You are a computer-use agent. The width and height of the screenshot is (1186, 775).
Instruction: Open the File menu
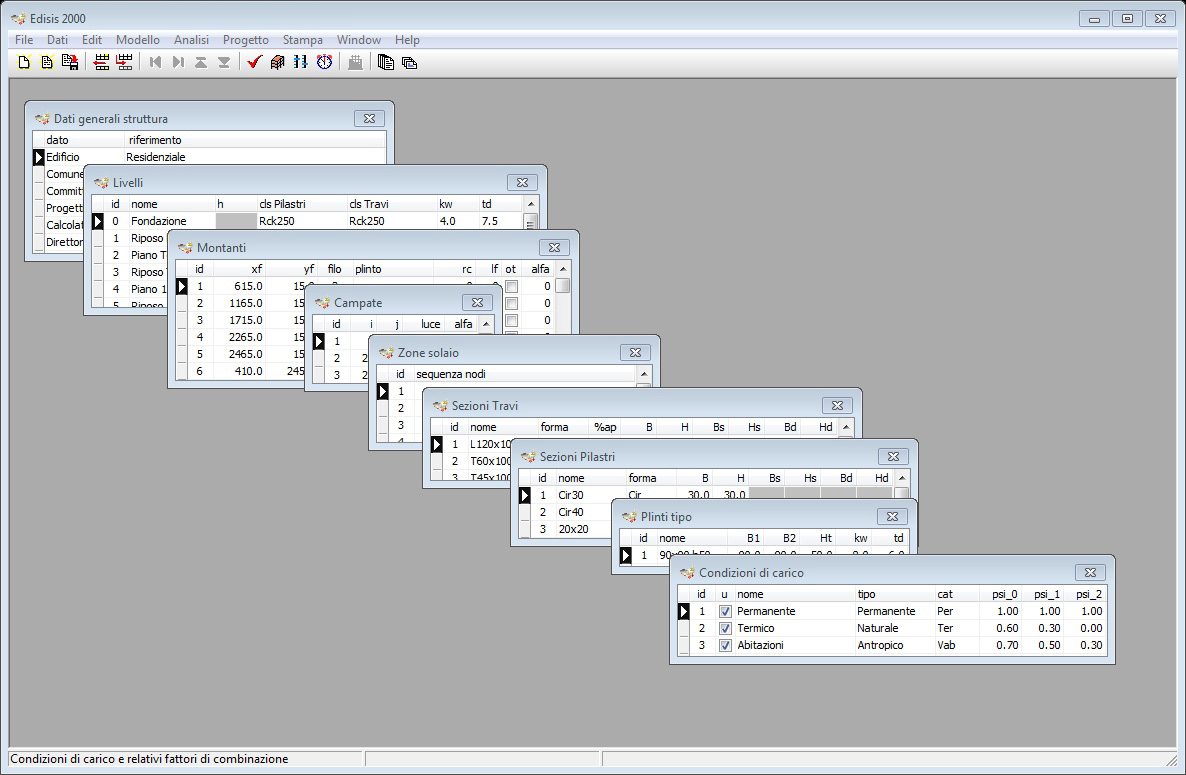coord(24,40)
